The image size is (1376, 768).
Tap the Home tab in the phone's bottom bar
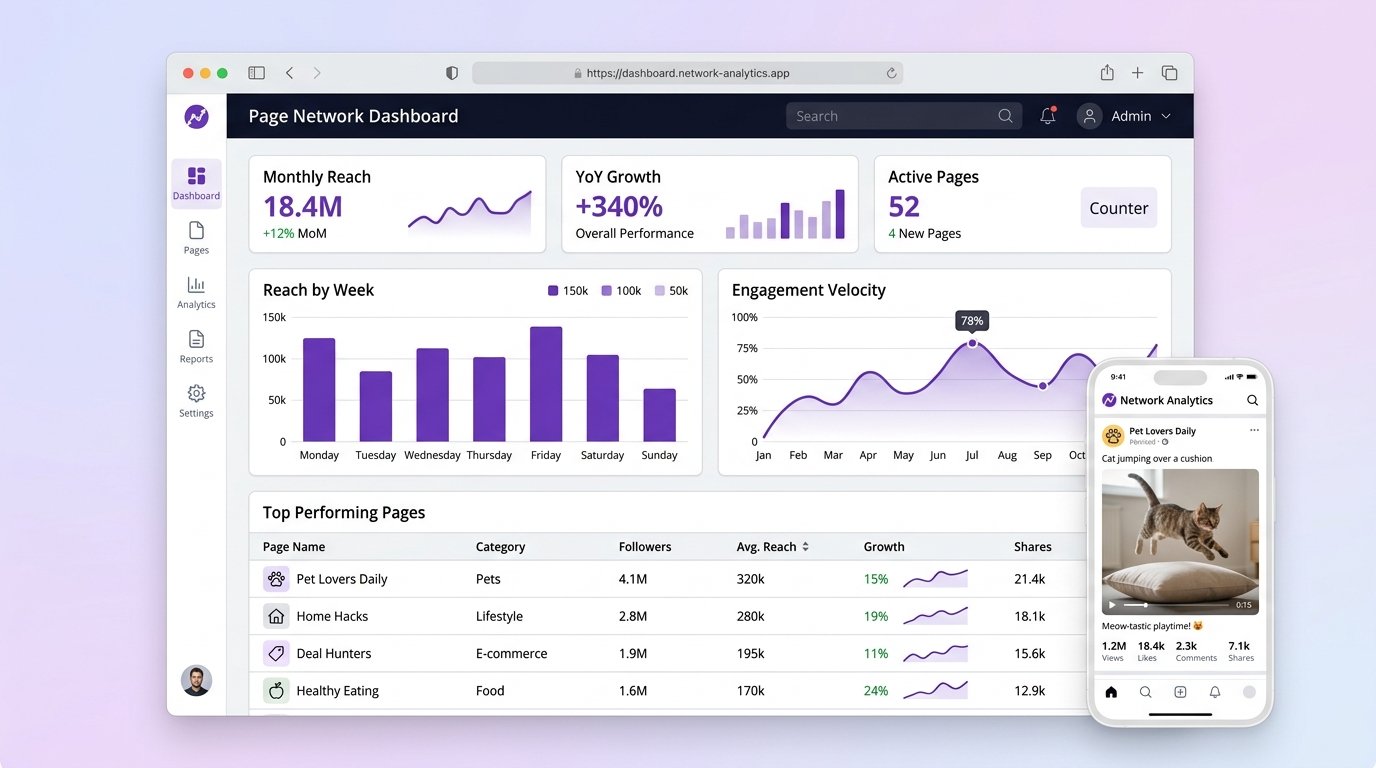pyautogui.click(x=1111, y=692)
